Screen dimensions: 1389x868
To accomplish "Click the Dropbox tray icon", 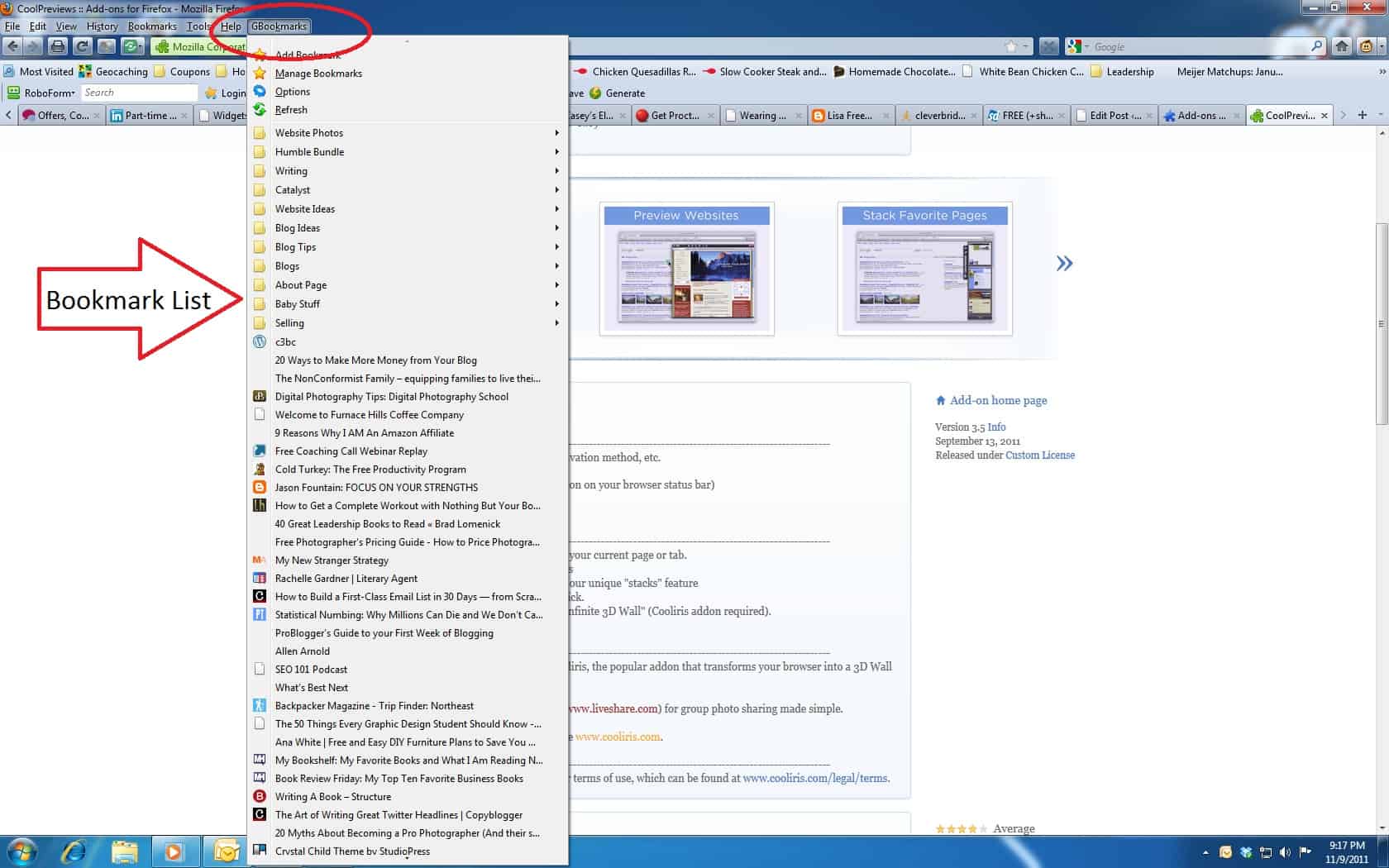I will [x=1246, y=852].
